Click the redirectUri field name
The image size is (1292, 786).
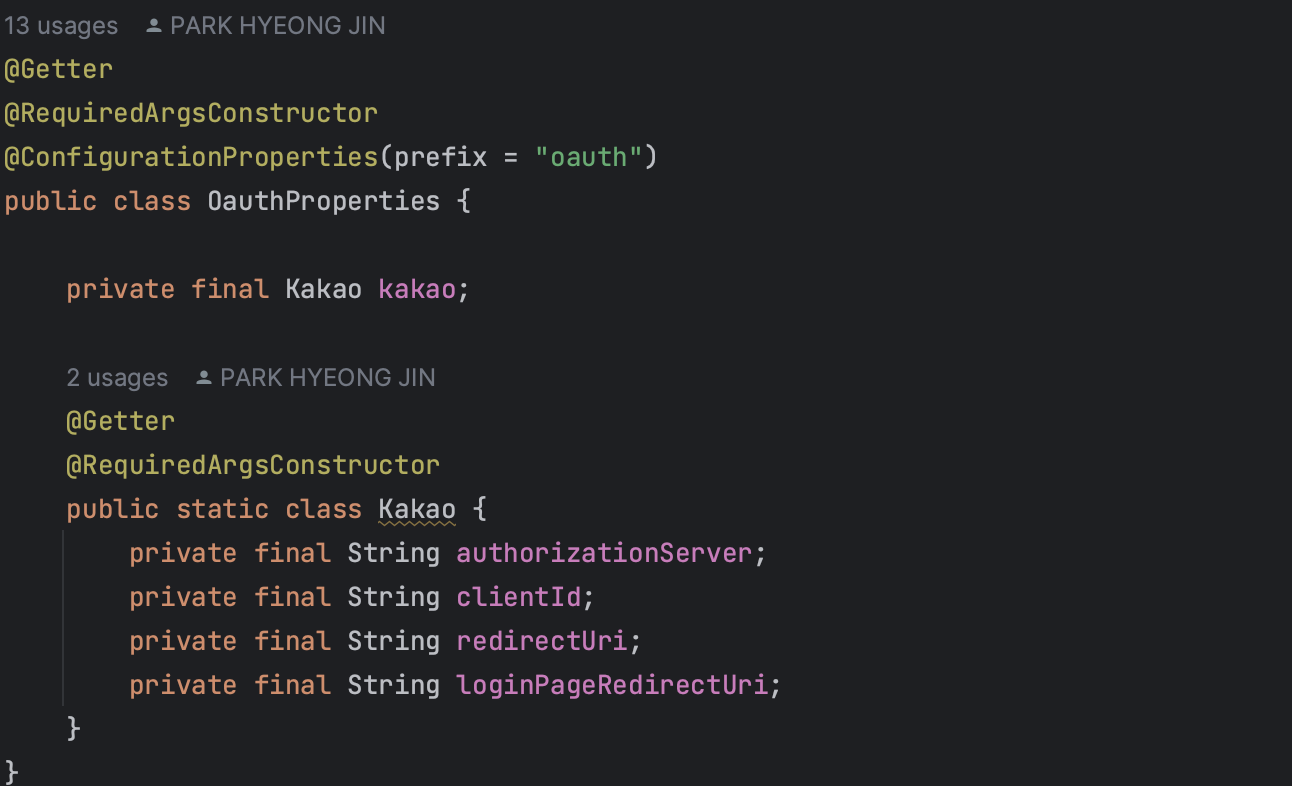[541, 641]
